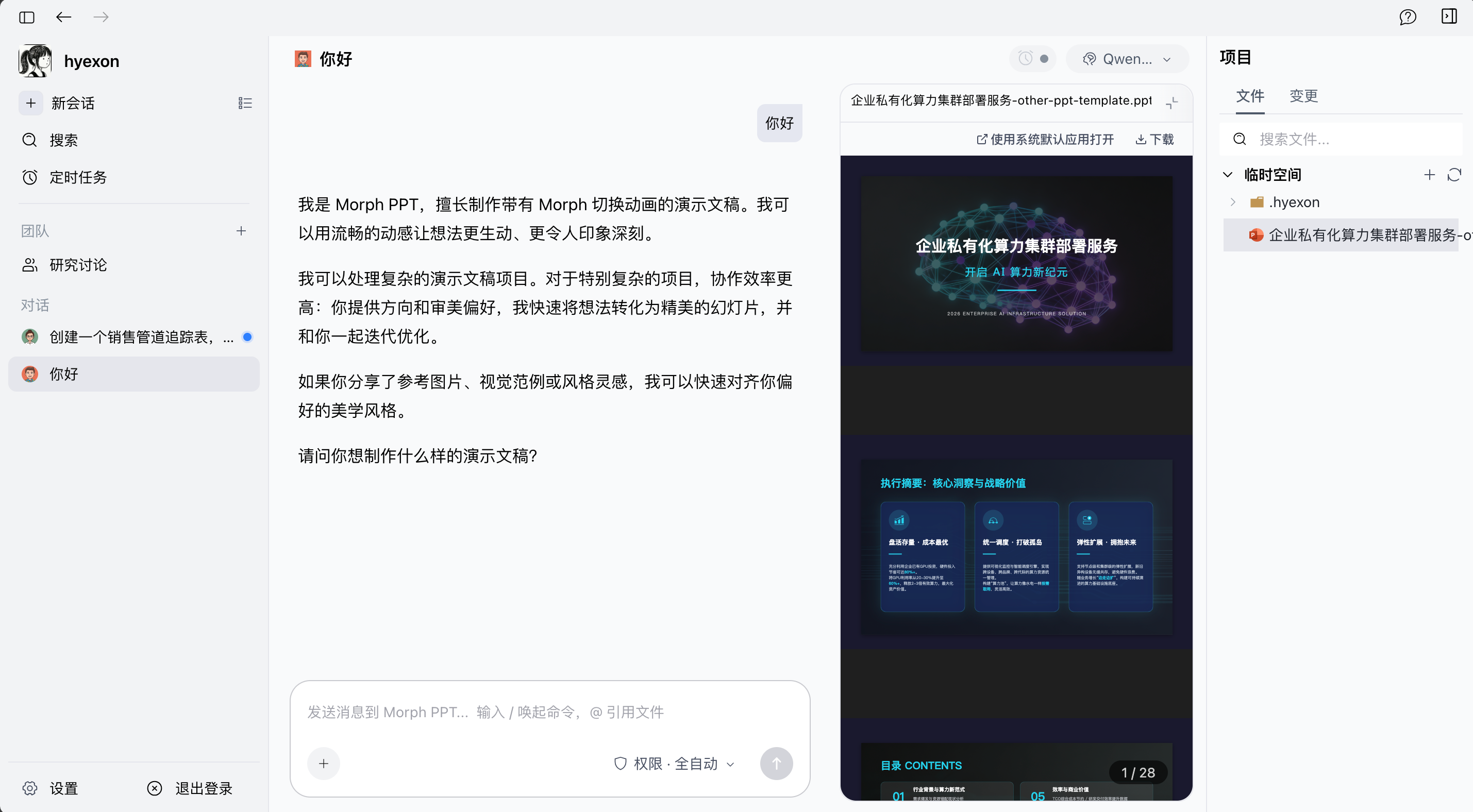Viewport: 1473px width, 812px height.
Task: Open the help chat bubble icon
Action: 1407,17
